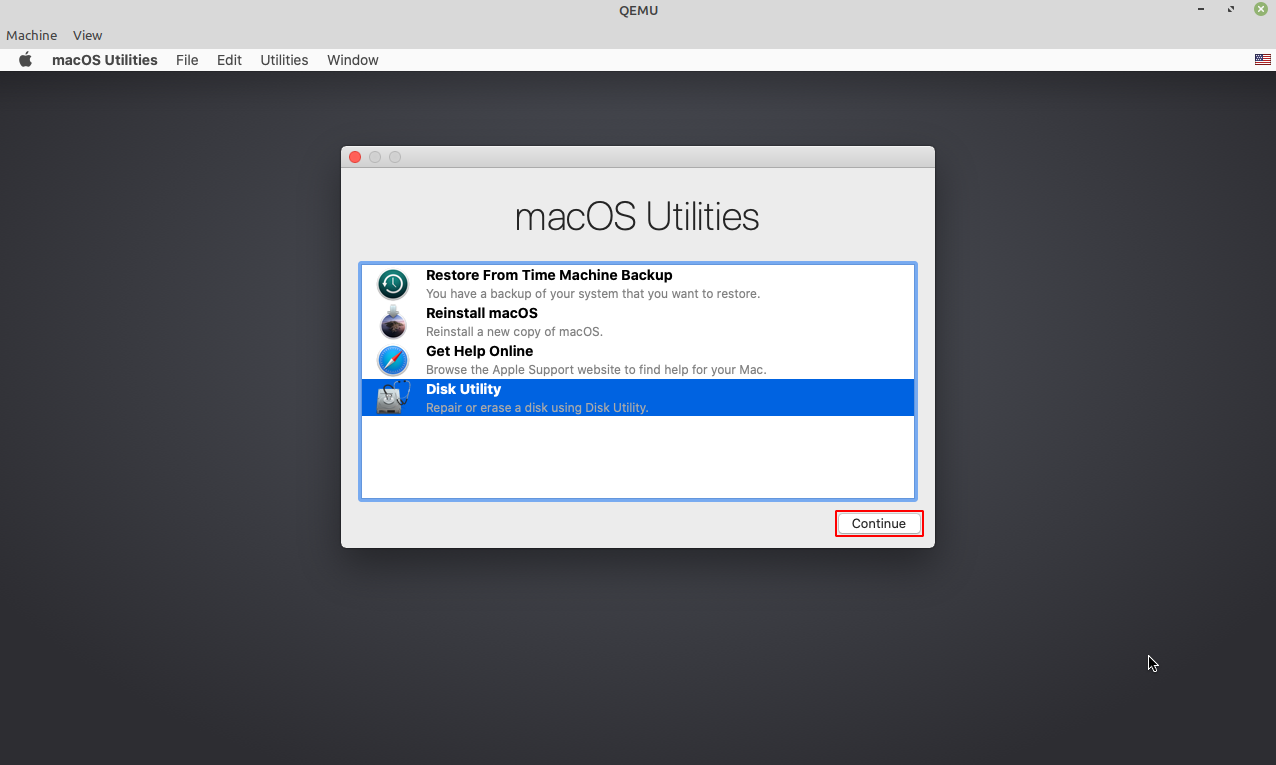This screenshot has width=1276, height=765.
Task: Click the Disk Utility stethoscope drive icon
Action: click(x=392, y=397)
